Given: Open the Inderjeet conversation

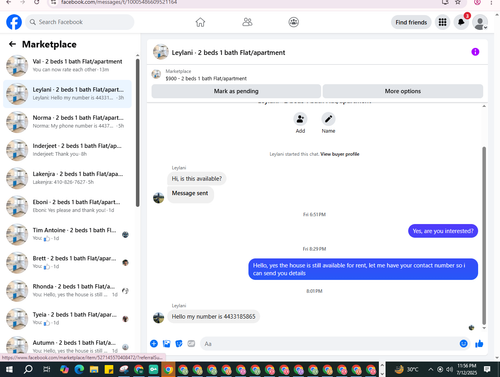Looking at the screenshot, I should click(x=68, y=150).
